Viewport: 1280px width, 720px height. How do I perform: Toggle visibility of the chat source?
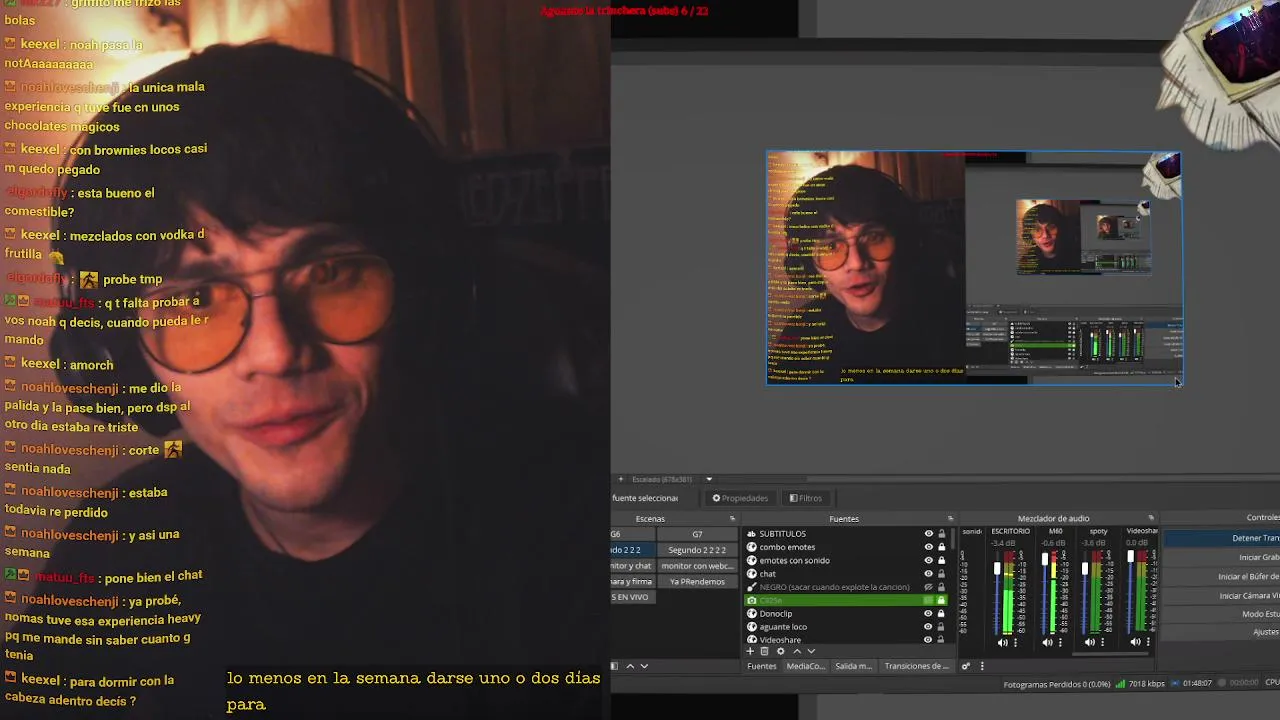click(928, 574)
